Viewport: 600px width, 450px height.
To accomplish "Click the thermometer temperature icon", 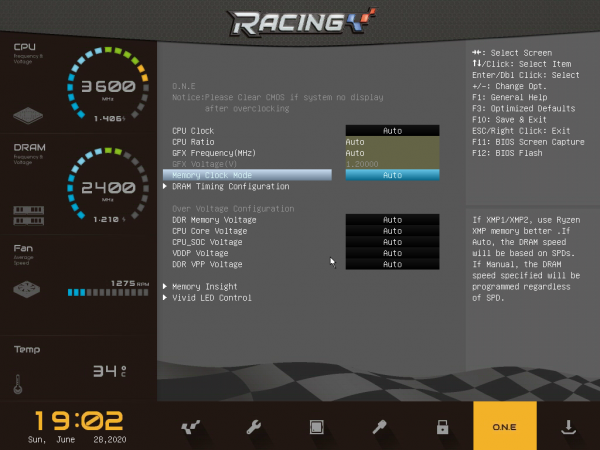I will [18, 384].
